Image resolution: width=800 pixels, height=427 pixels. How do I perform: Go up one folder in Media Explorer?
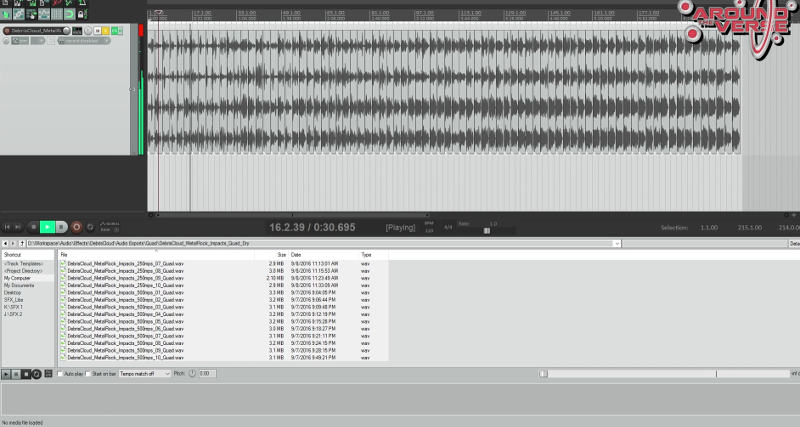click(21, 243)
